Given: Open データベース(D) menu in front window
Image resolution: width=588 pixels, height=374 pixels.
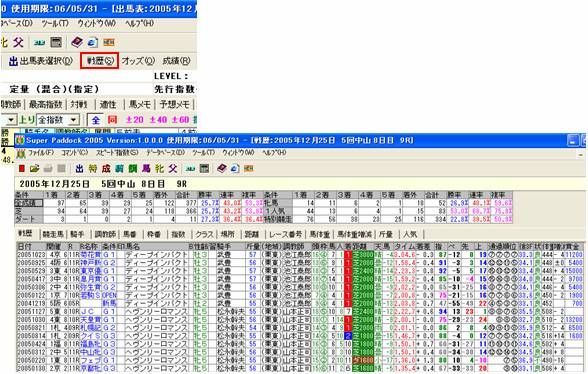Looking at the screenshot, I should point(165,153).
